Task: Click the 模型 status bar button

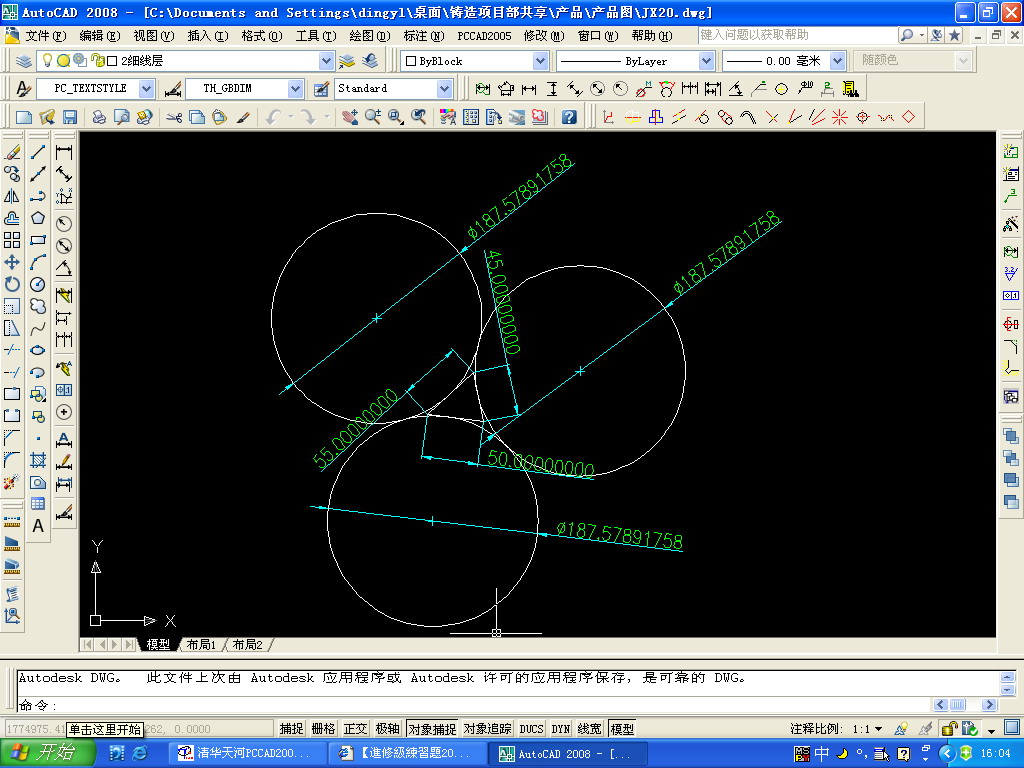Action: (x=622, y=729)
